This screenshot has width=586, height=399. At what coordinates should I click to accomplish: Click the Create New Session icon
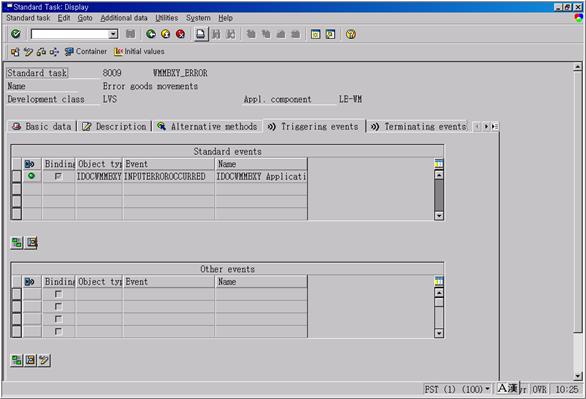(315, 34)
